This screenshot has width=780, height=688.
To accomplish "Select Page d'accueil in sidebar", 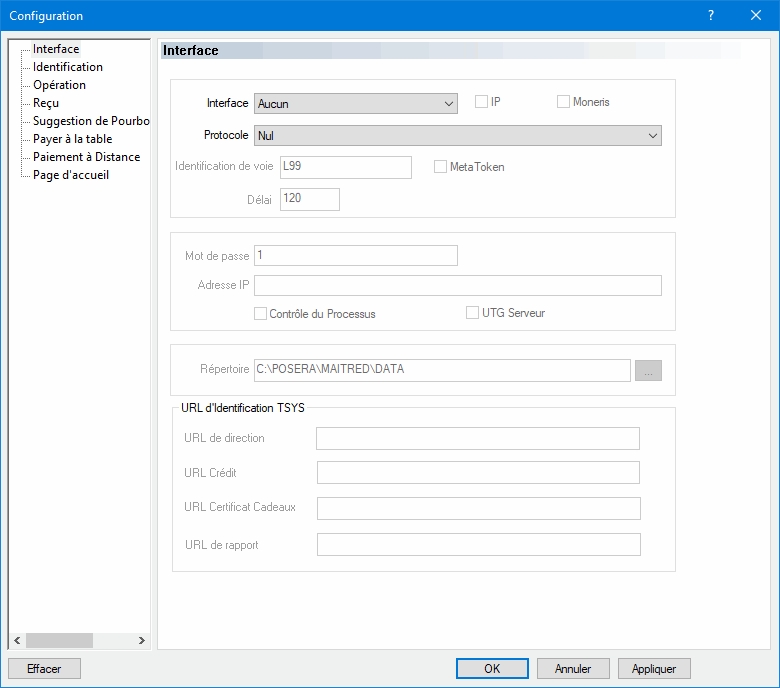I will (70, 175).
